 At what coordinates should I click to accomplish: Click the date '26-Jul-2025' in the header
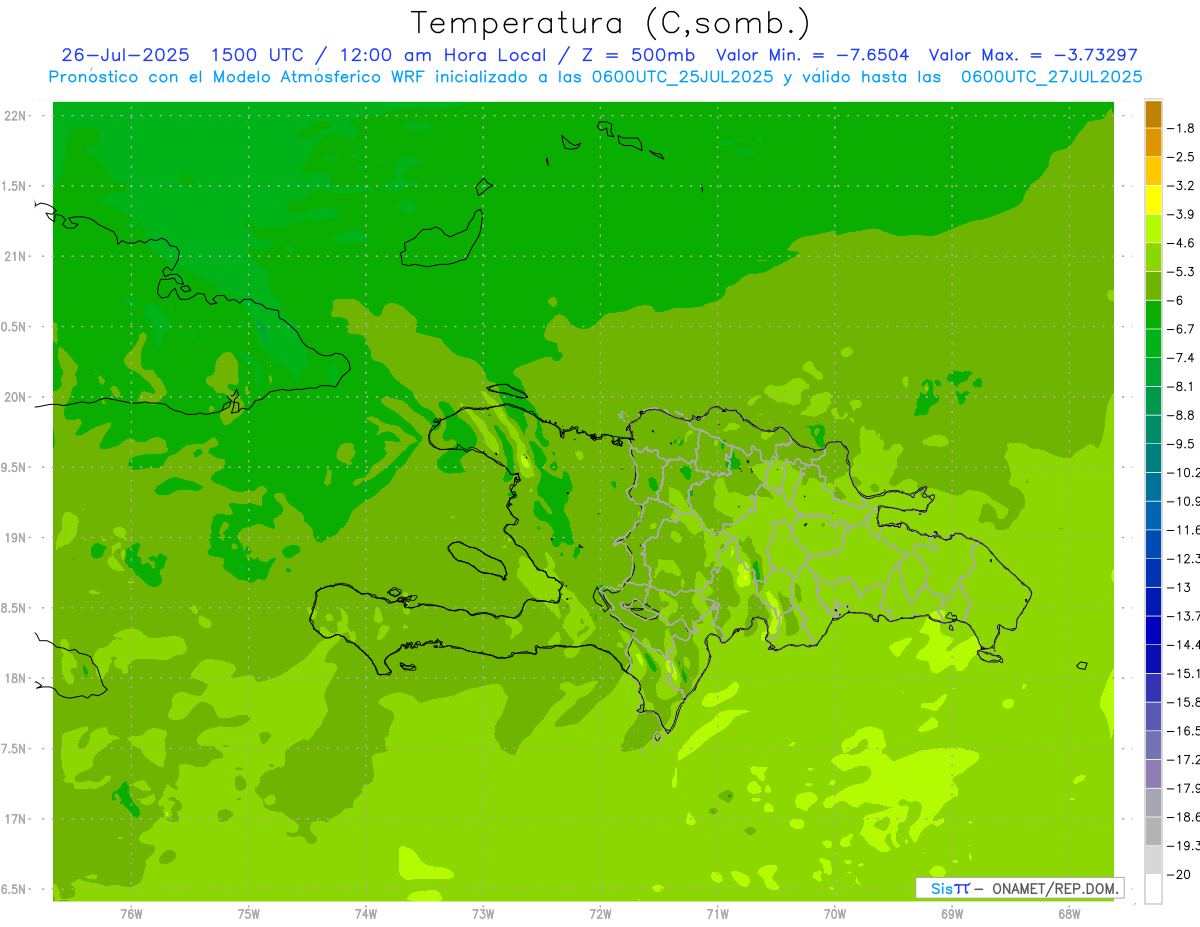click(x=126, y=55)
